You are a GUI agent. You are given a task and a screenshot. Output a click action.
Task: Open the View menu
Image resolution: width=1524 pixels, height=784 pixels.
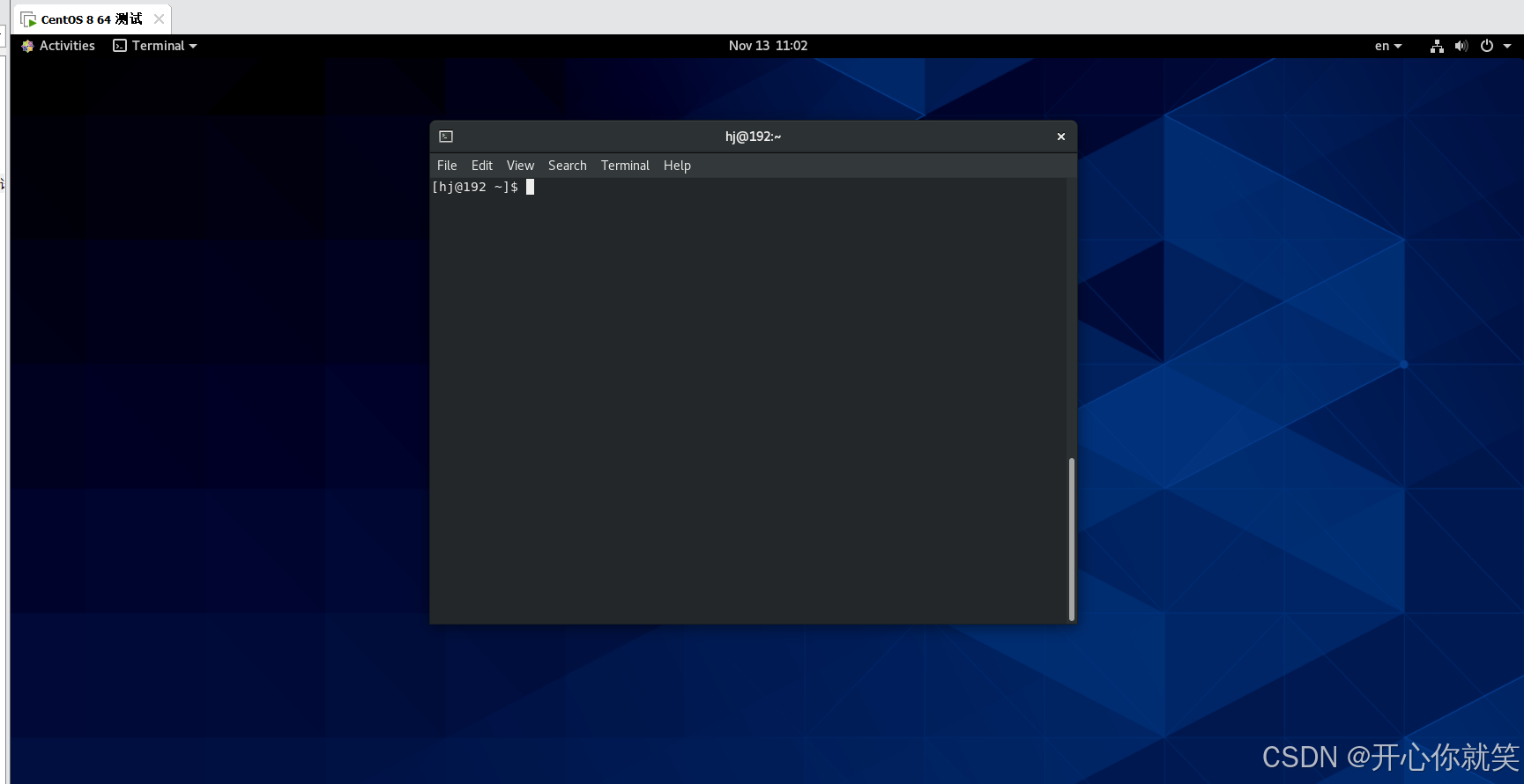click(520, 166)
